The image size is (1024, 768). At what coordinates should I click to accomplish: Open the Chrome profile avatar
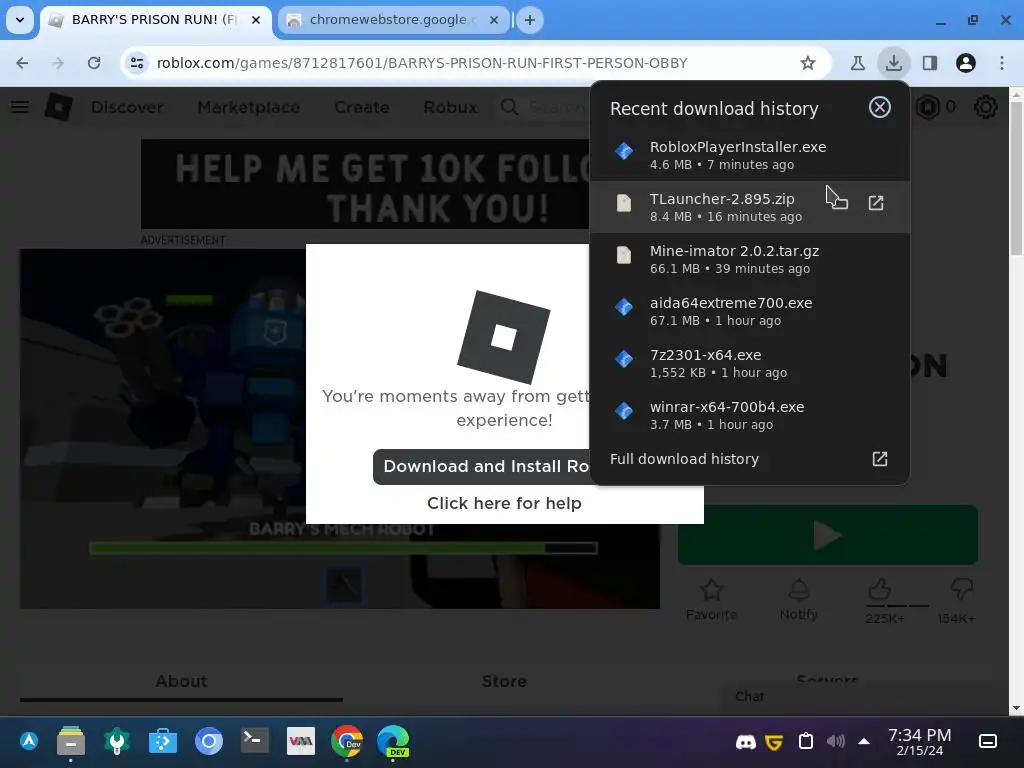click(965, 63)
